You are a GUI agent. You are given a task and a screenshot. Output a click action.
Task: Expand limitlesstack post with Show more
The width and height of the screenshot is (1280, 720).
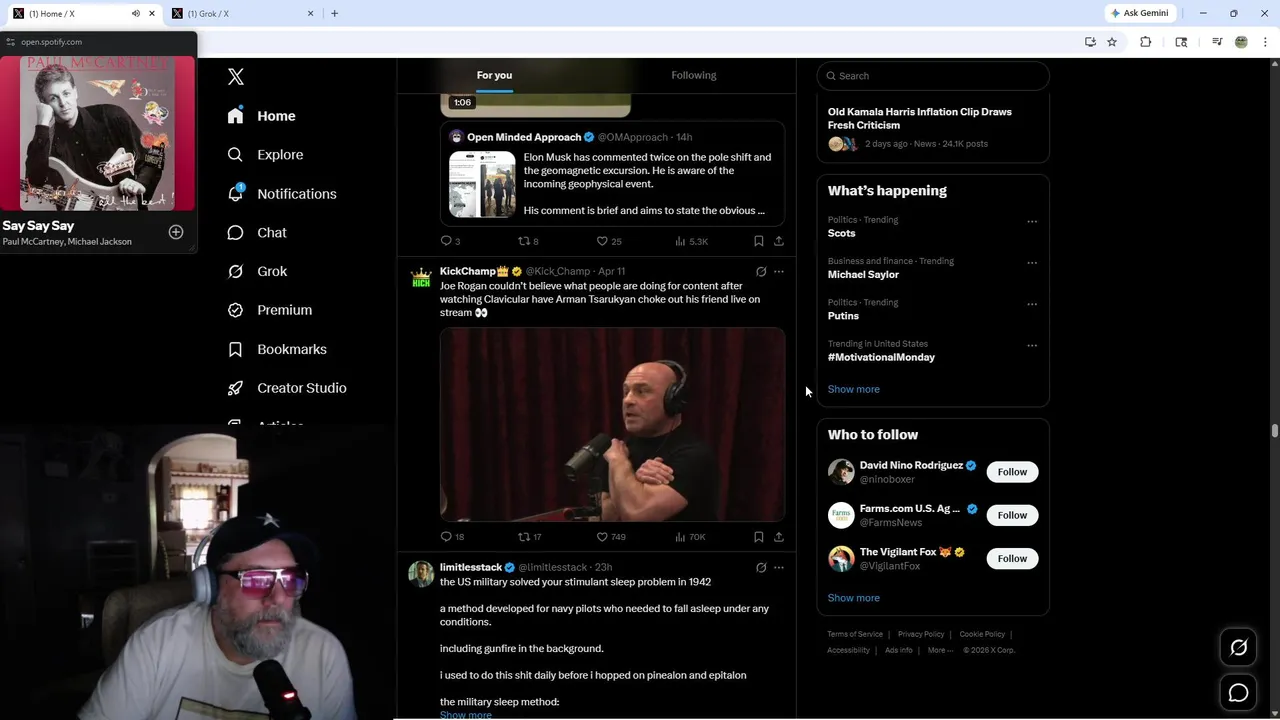(465, 715)
